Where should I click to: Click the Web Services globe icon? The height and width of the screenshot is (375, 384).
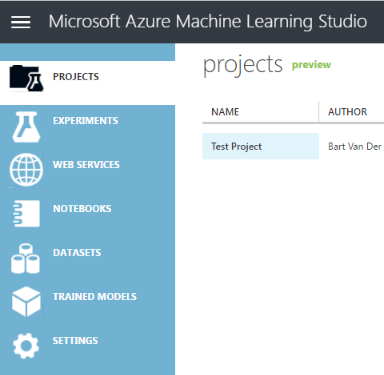(26, 169)
